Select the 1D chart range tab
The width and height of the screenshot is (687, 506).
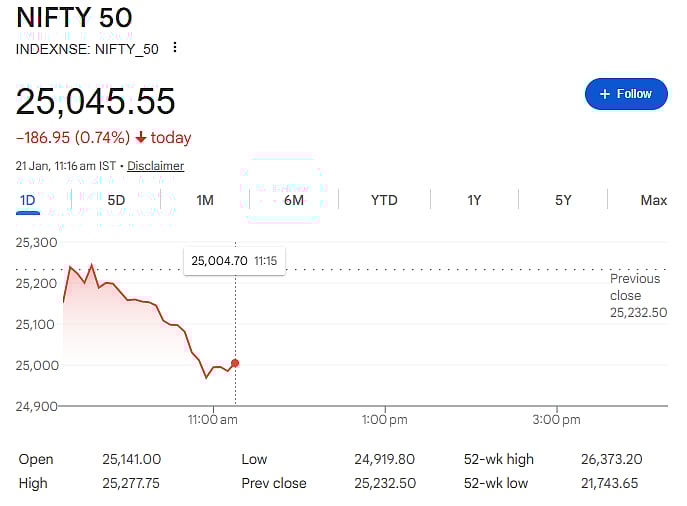point(28,200)
